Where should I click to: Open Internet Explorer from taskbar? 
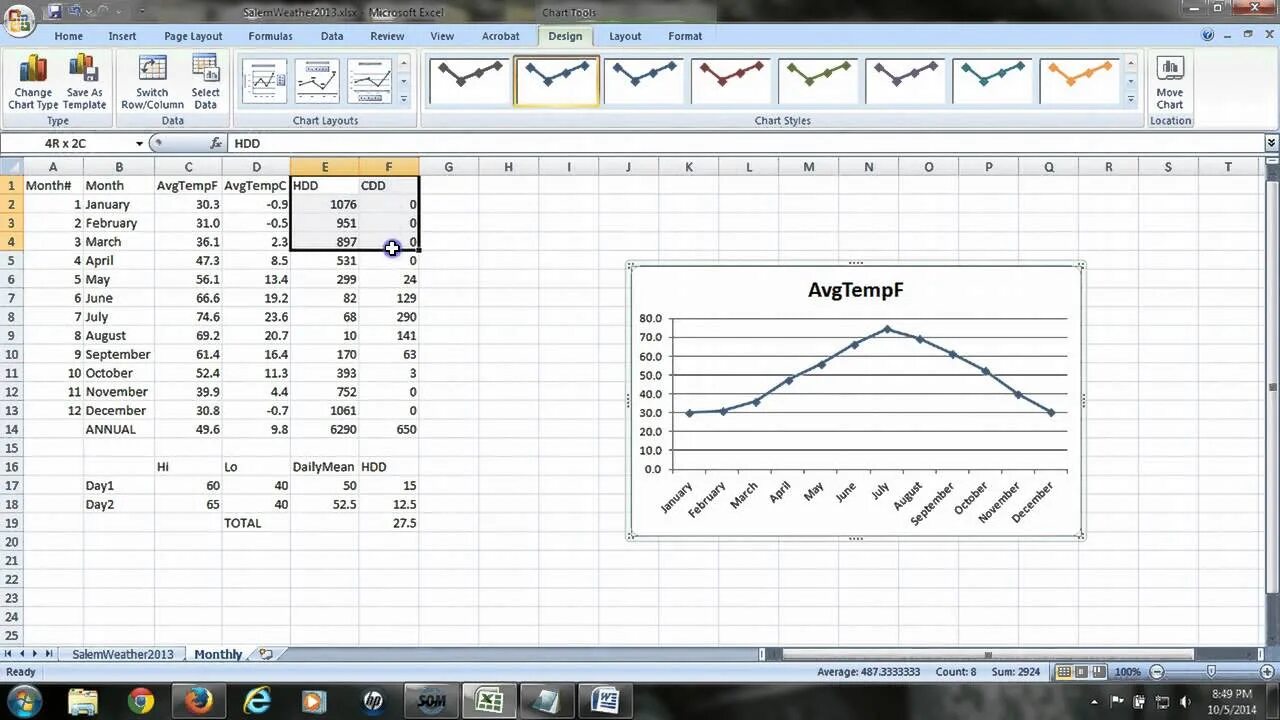(257, 701)
